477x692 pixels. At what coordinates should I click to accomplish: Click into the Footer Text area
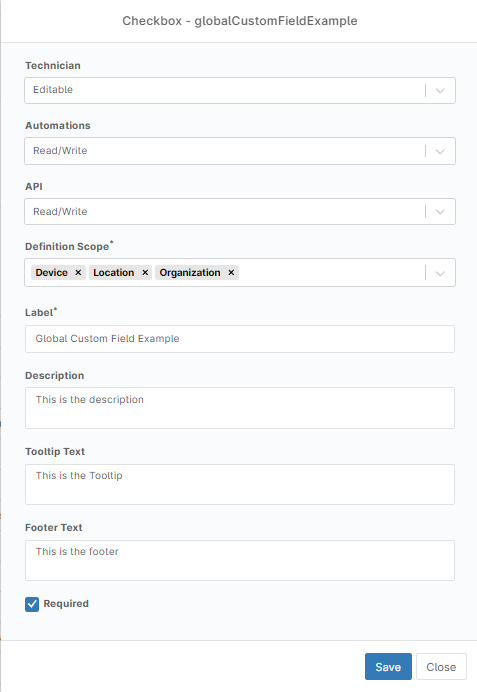[x=240, y=560]
